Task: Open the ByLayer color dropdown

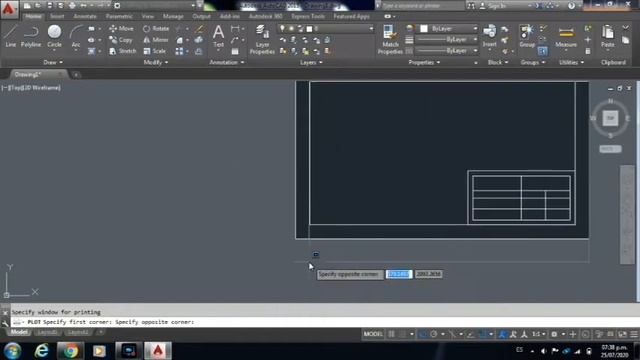Action: (x=449, y=29)
